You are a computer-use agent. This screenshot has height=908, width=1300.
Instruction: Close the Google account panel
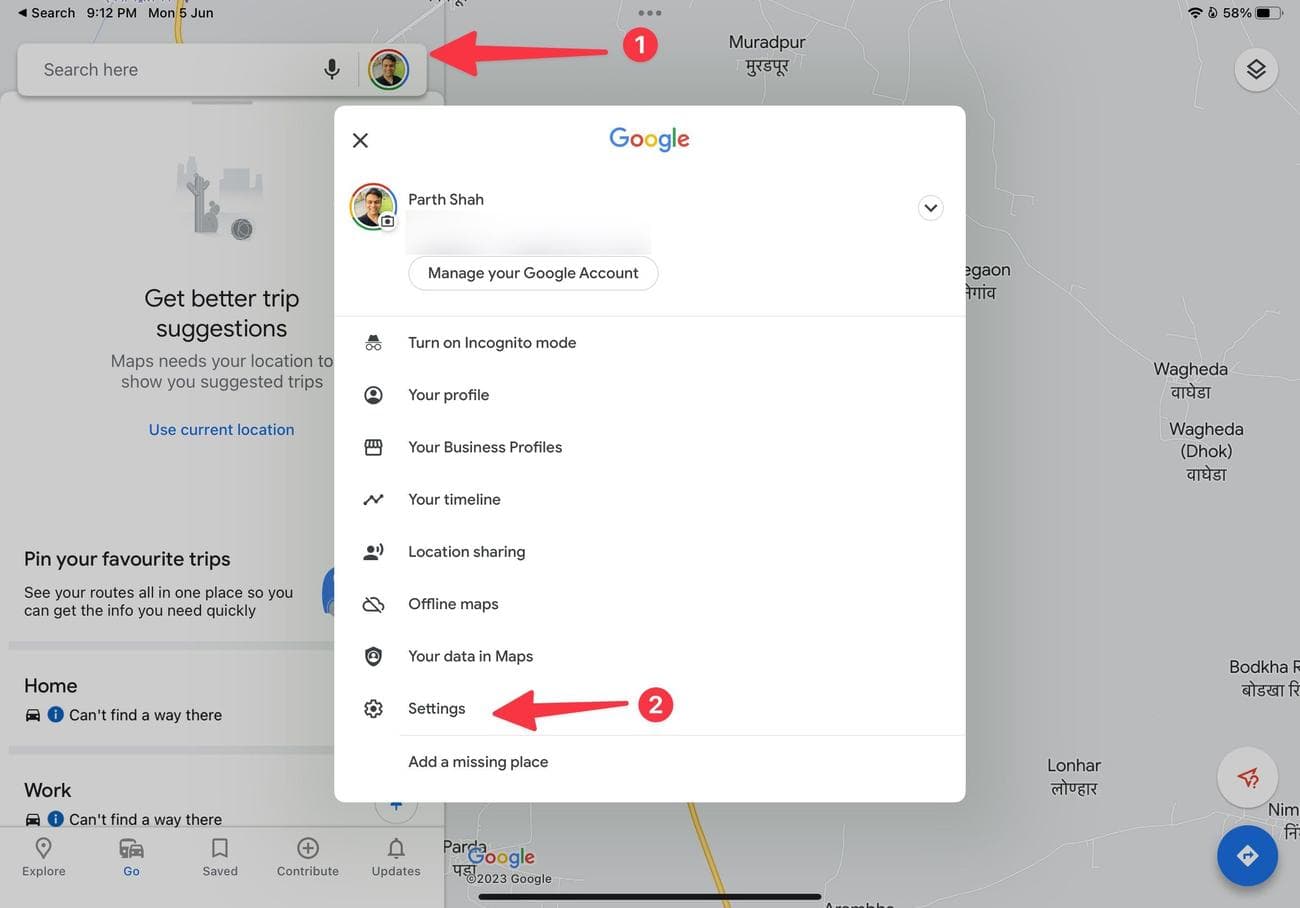360,139
